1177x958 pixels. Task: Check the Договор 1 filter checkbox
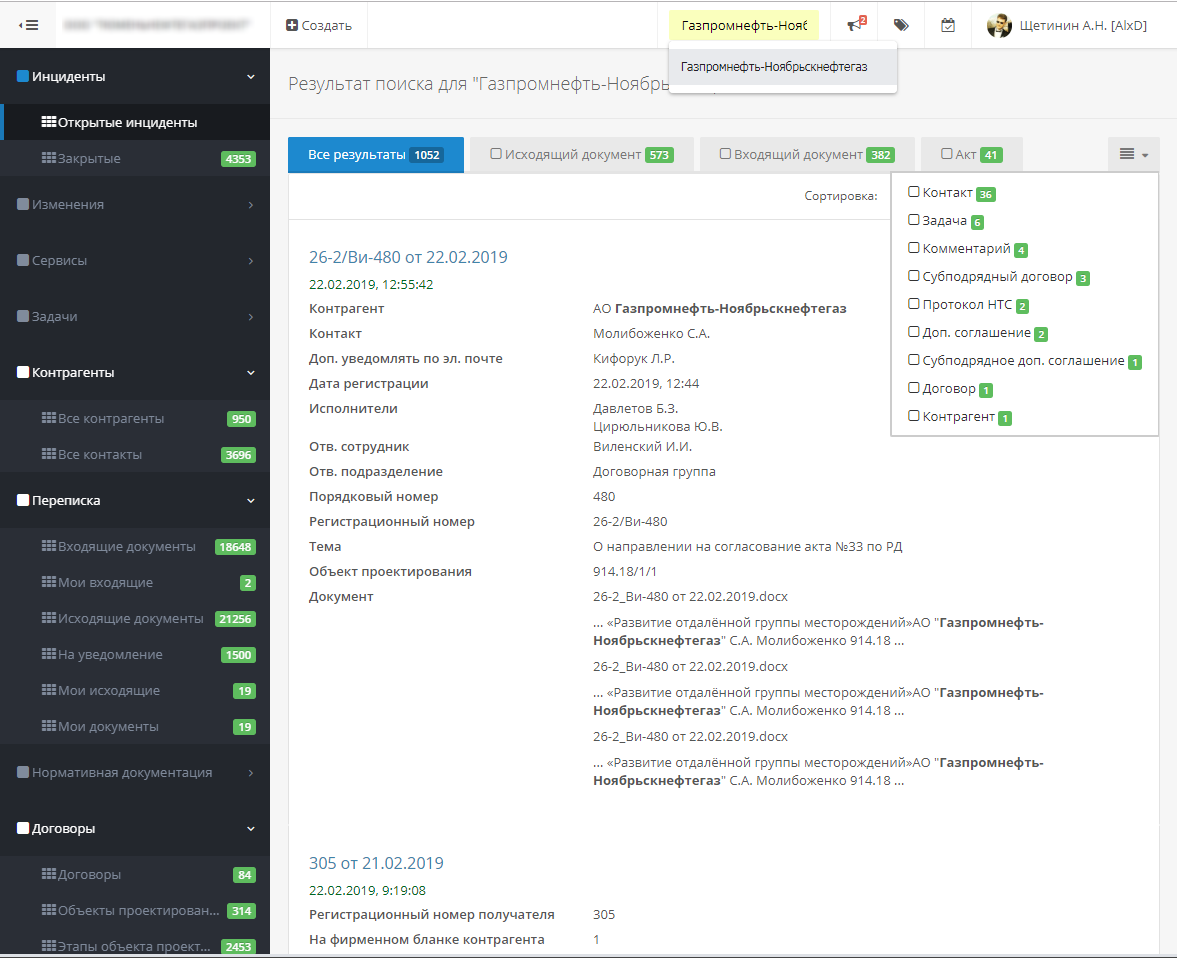(x=914, y=388)
